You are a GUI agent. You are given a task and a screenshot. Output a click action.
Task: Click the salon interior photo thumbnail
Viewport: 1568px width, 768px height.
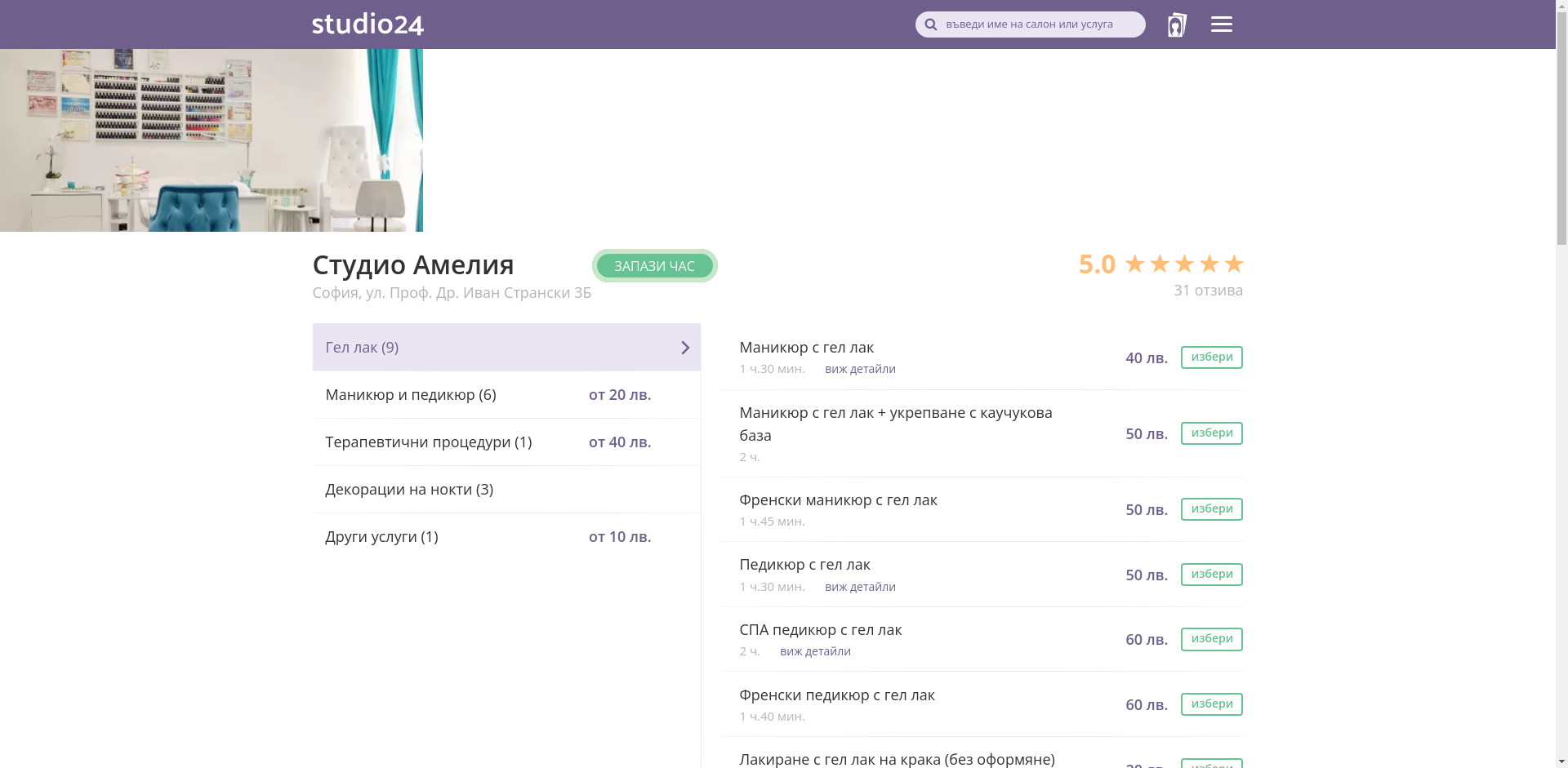click(211, 139)
